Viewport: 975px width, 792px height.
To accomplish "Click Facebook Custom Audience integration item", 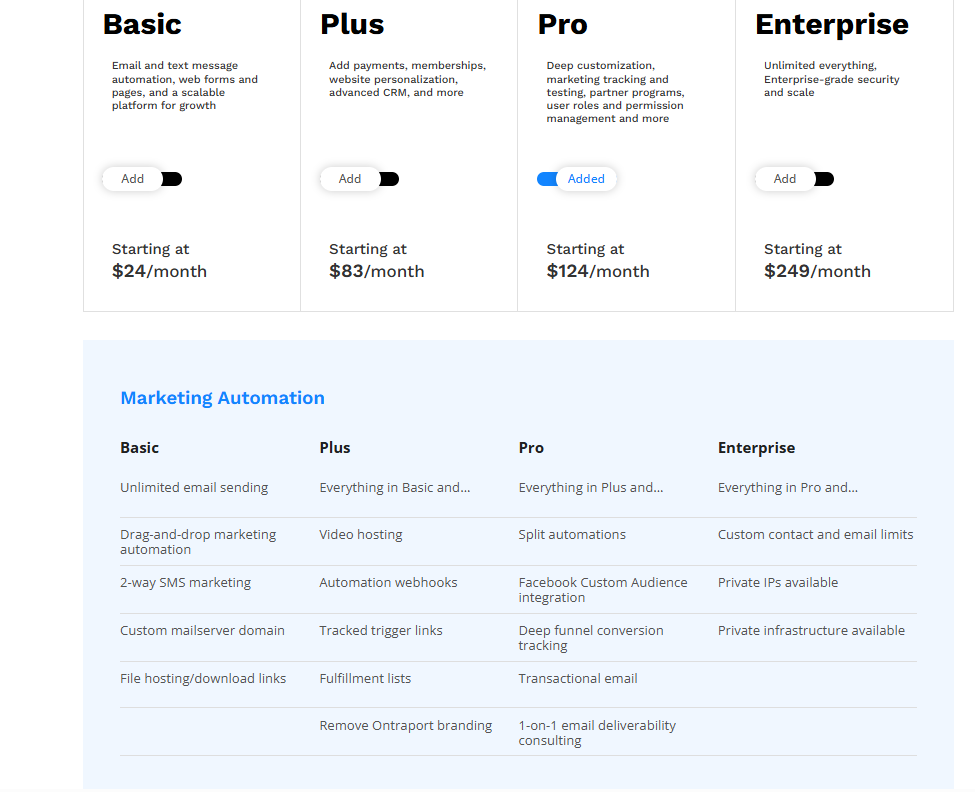I will point(603,590).
